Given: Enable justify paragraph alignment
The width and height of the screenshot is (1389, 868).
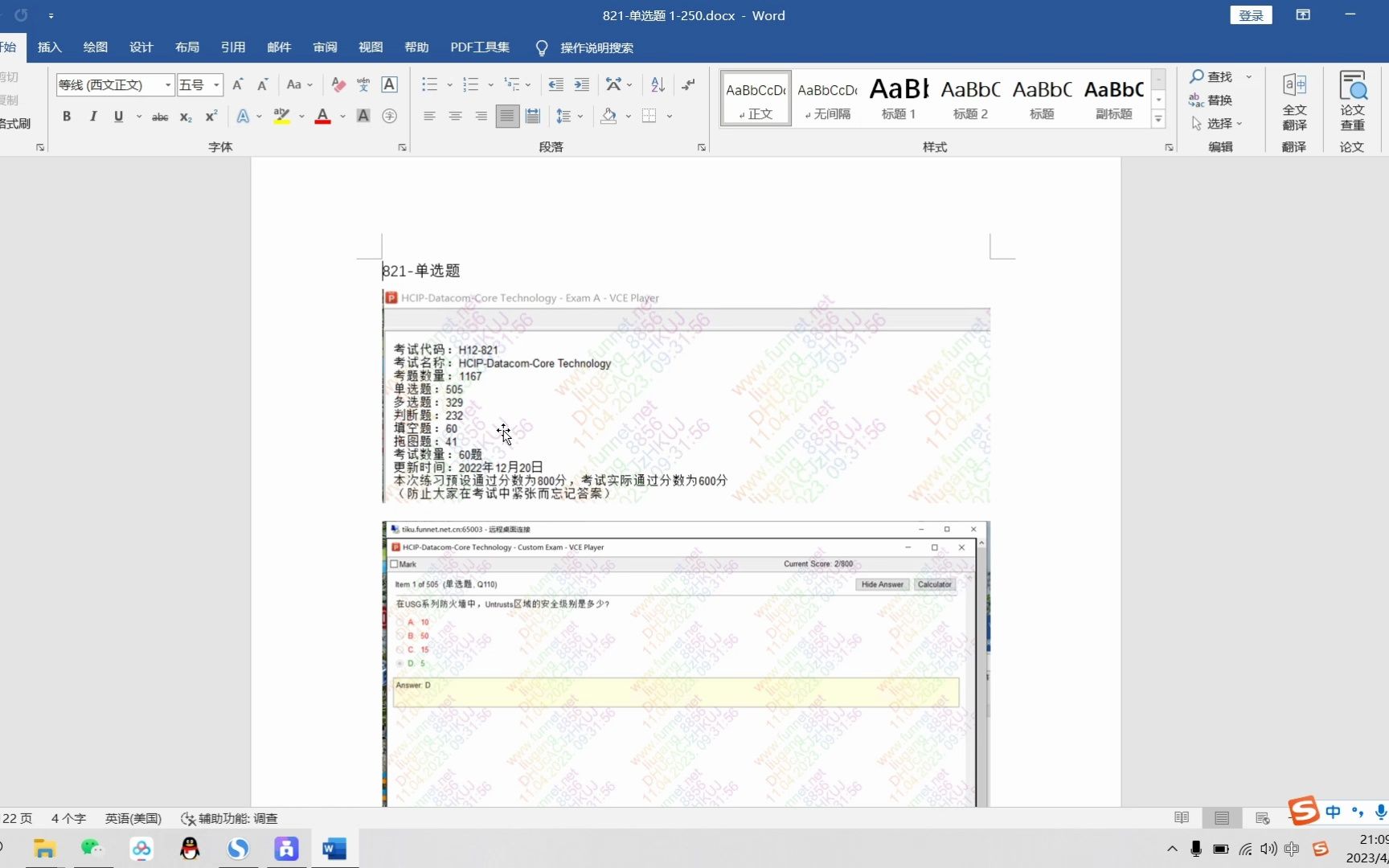Looking at the screenshot, I should pyautogui.click(x=507, y=117).
